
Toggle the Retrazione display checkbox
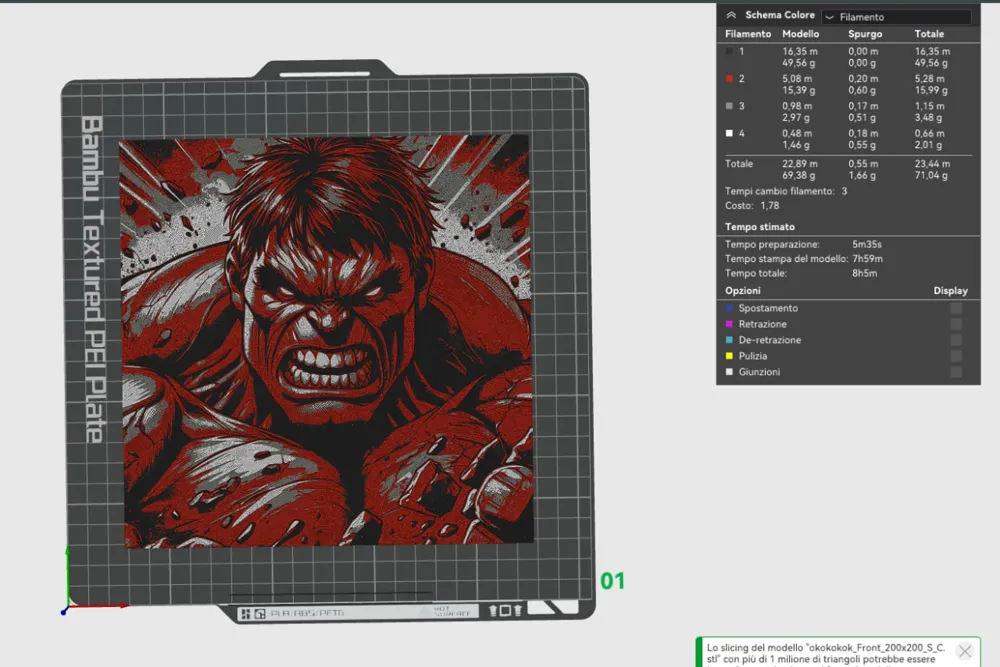point(956,325)
